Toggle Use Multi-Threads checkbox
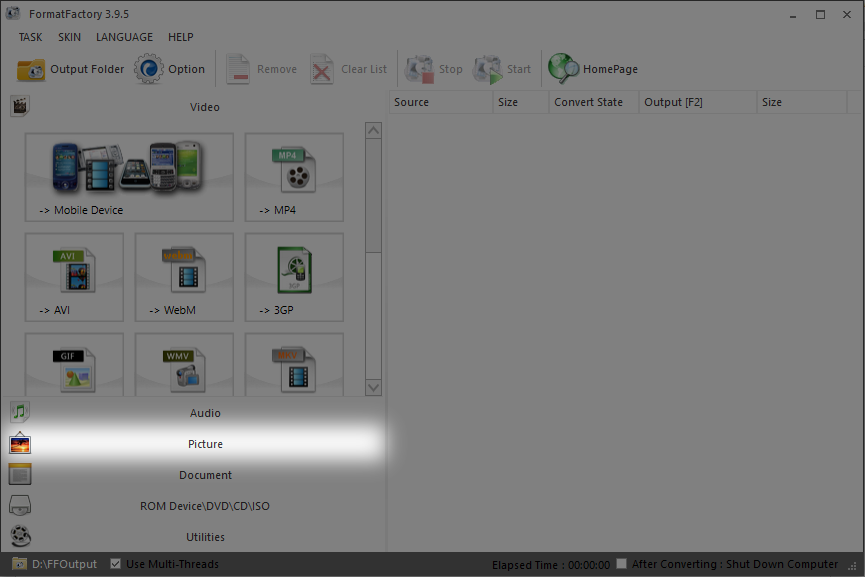This screenshot has width=865, height=577. pos(116,564)
